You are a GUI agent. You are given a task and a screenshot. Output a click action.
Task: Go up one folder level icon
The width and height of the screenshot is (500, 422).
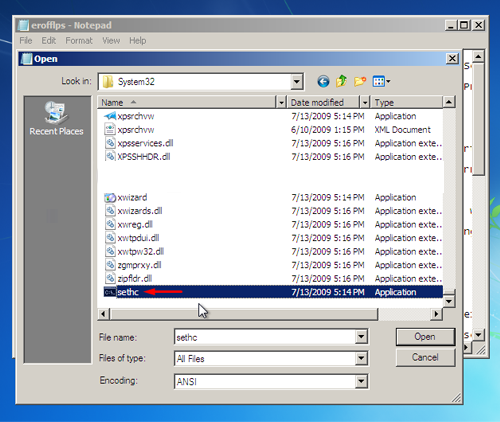point(341,81)
